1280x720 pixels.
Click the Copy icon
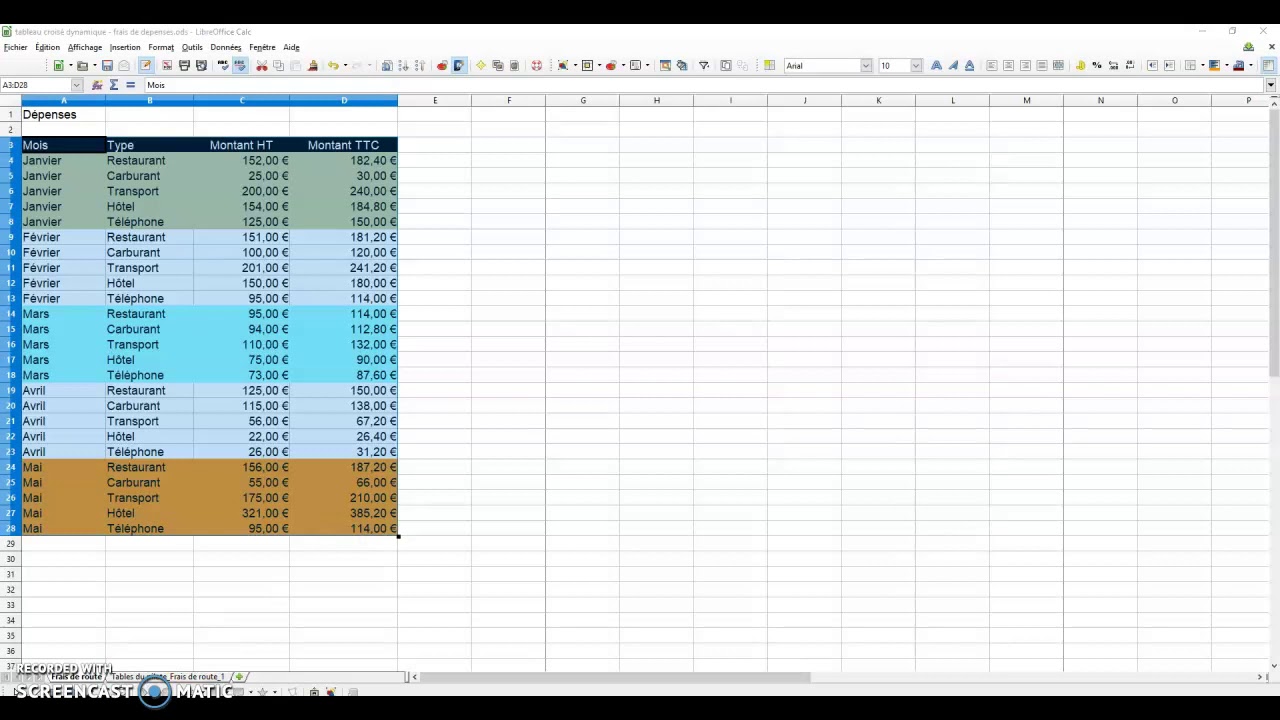[278, 65]
